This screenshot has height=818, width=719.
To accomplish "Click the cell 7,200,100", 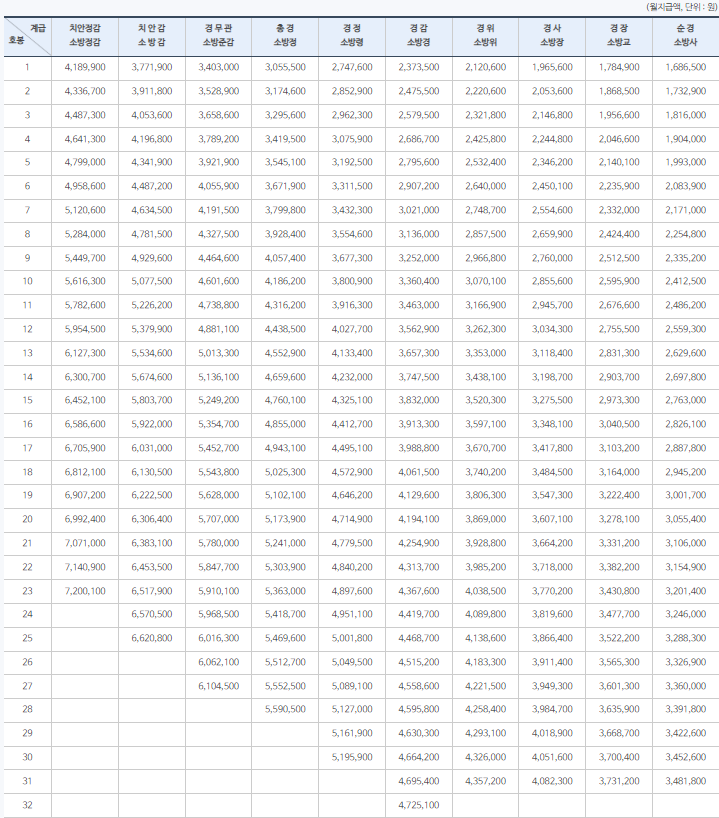I will [x=85, y=591].
